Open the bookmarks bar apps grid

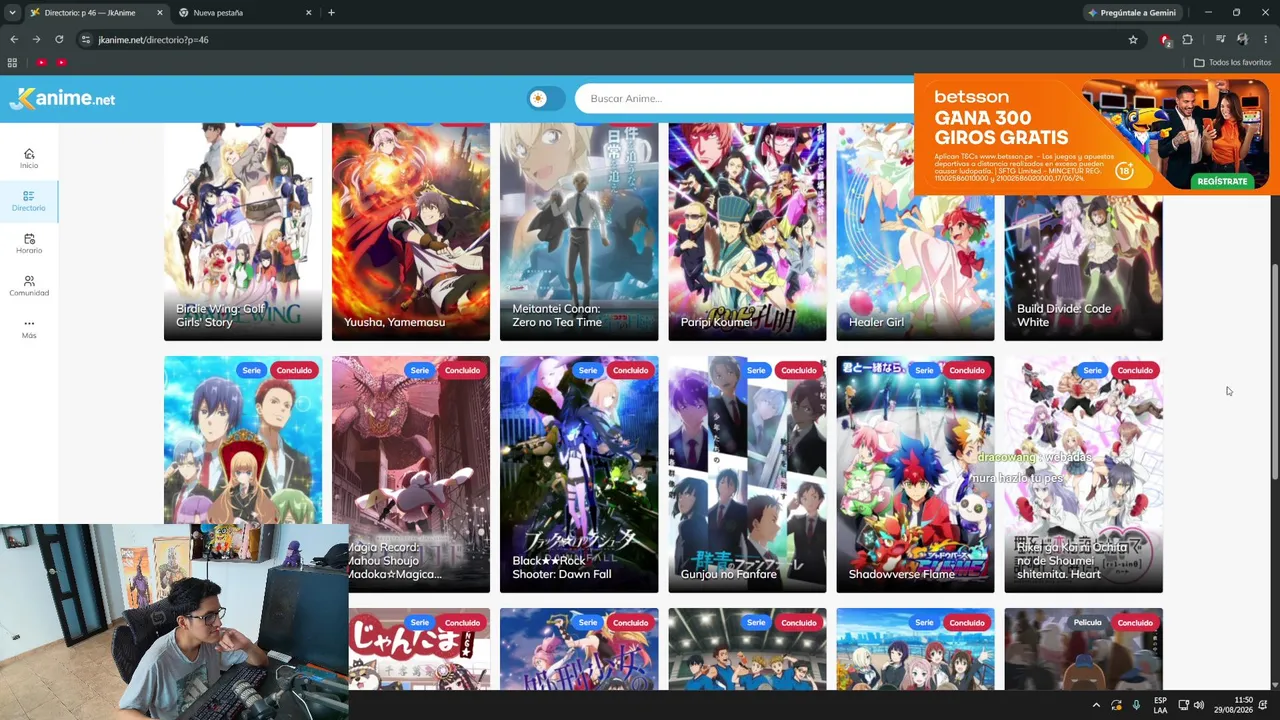pyautogui.click(x=12, y=62)
